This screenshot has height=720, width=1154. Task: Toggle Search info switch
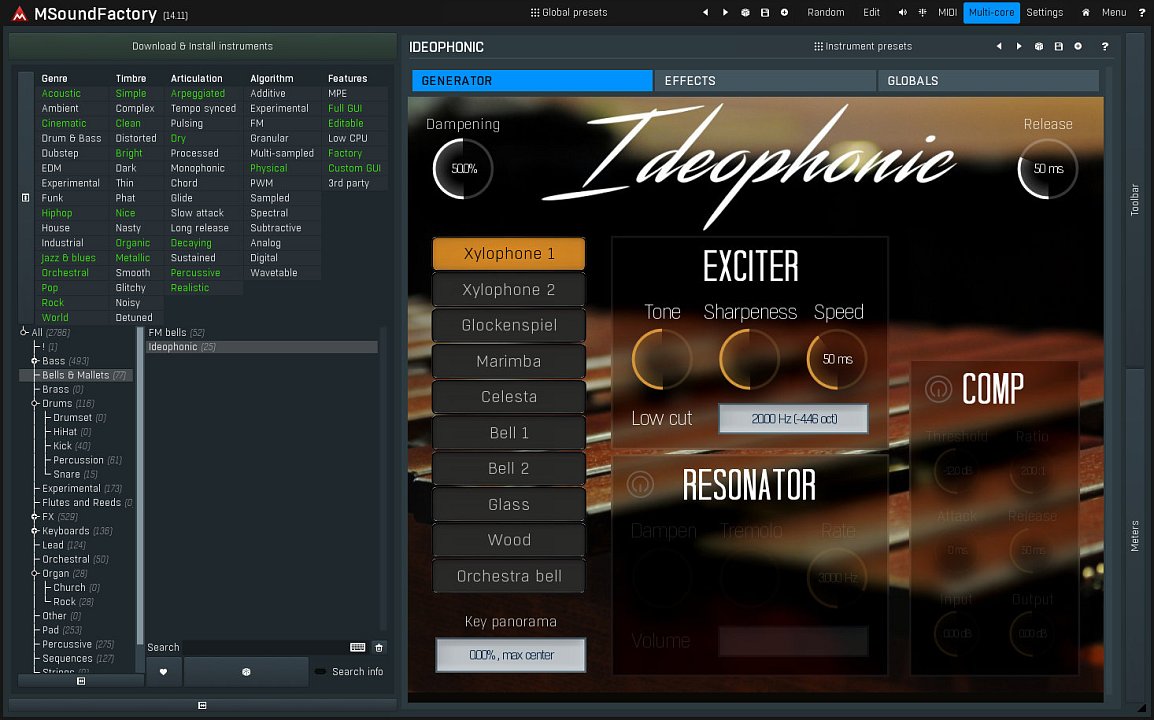(x=320, y=671)
